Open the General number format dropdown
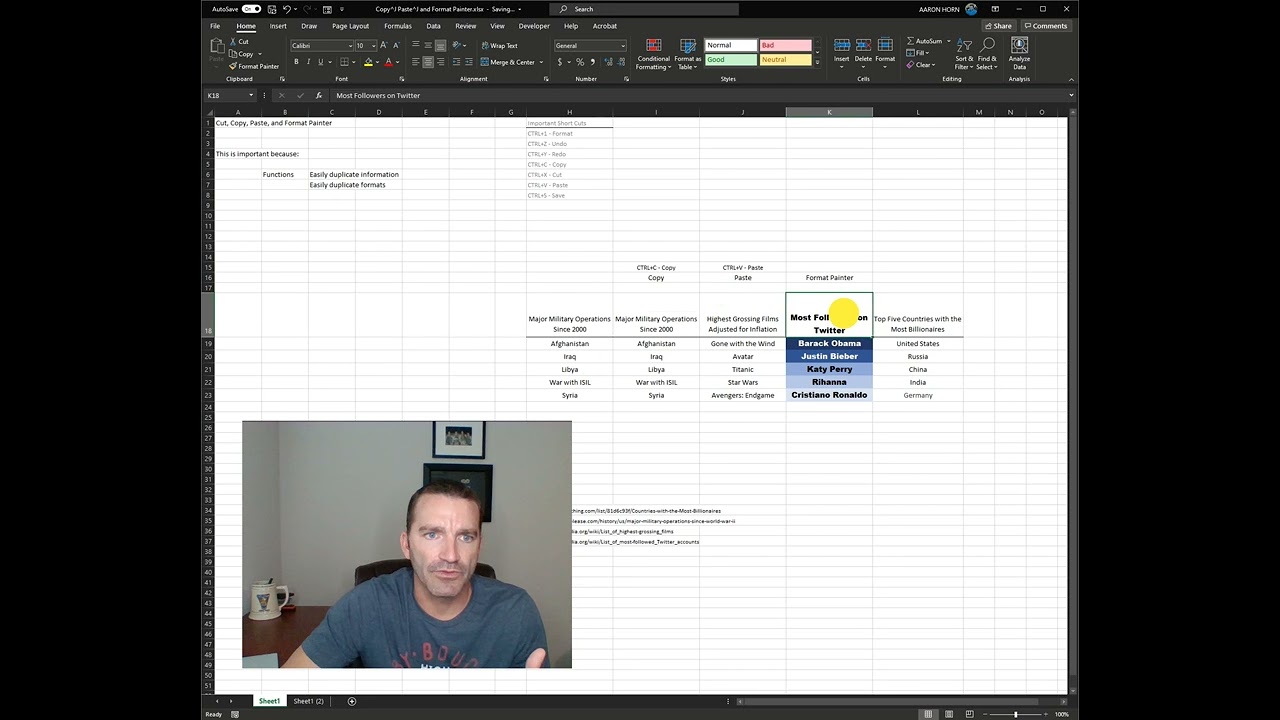1280x720 pixels. [623, 46]
